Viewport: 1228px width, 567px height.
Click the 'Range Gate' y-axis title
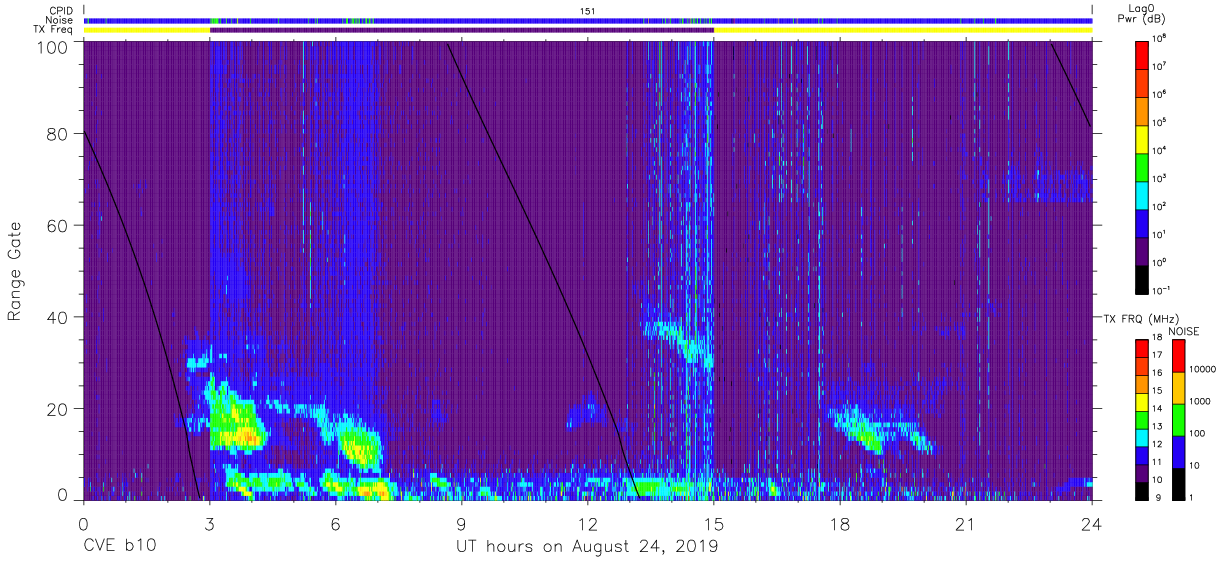click(15, 270)
